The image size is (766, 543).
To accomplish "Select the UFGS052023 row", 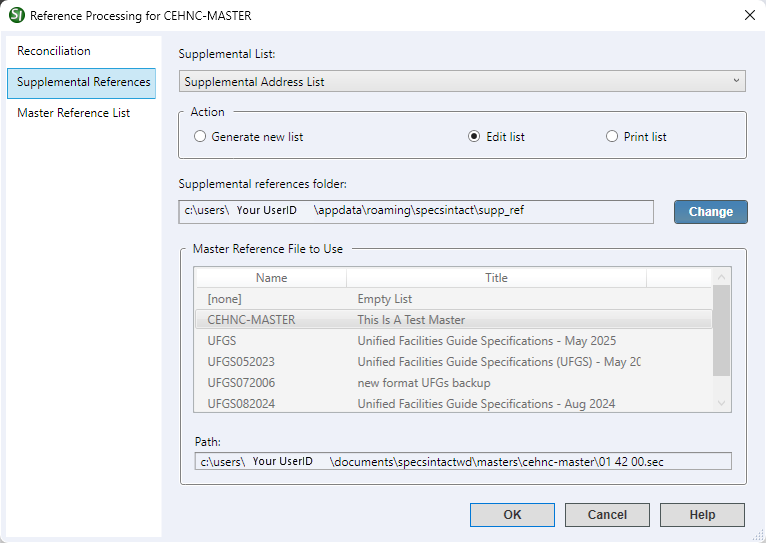I will click(x=453, y=362).
